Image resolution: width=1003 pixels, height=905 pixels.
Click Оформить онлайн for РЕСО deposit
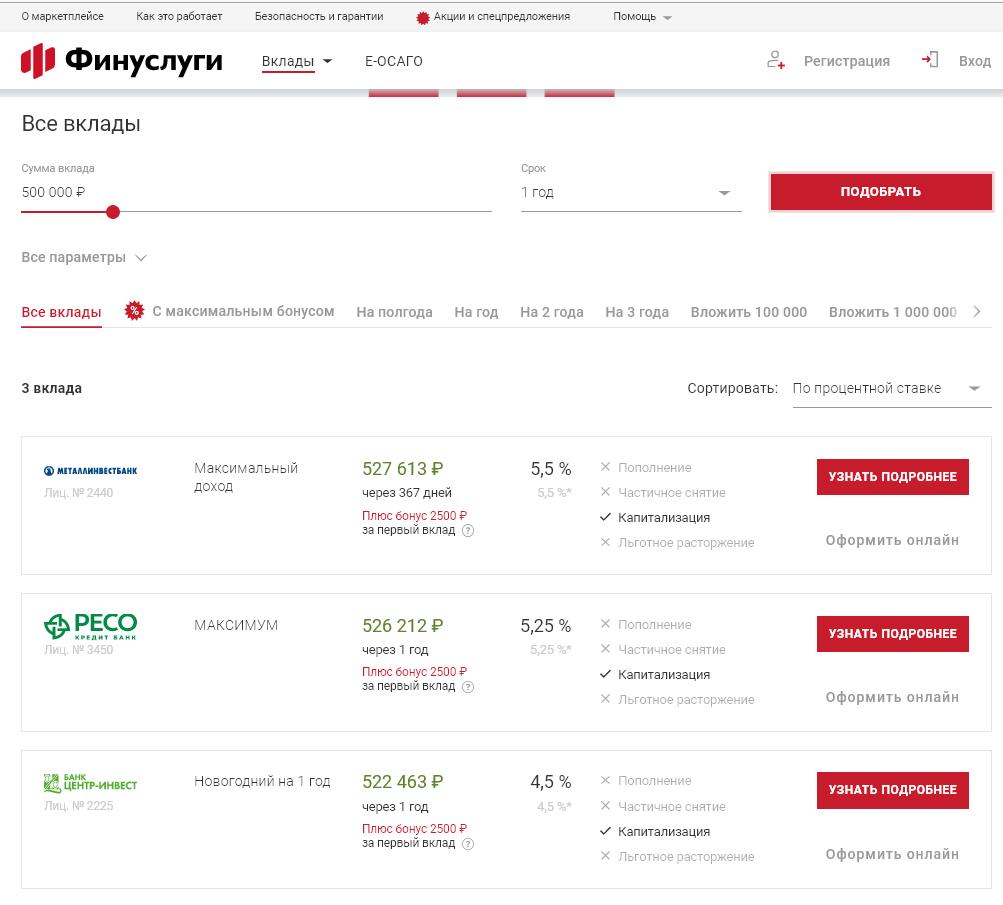point(892,697)
